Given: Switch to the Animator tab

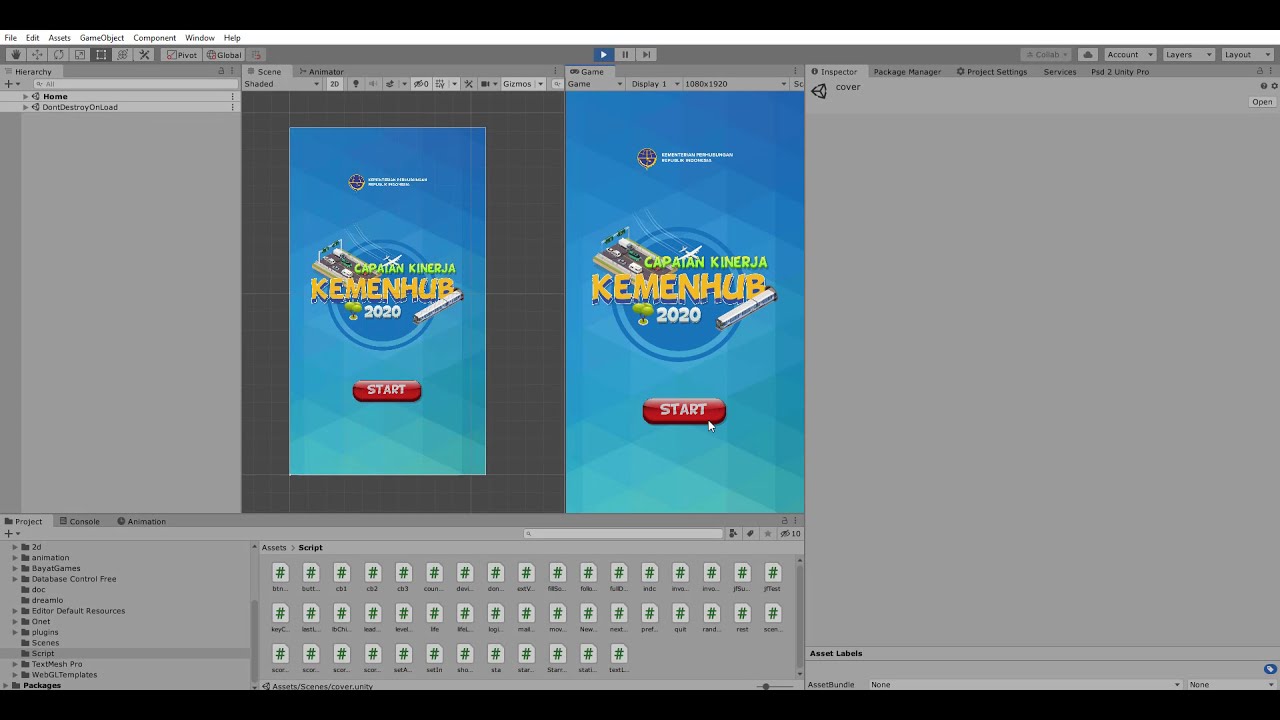Looking at the screenshot, I should tap(321, 72).
